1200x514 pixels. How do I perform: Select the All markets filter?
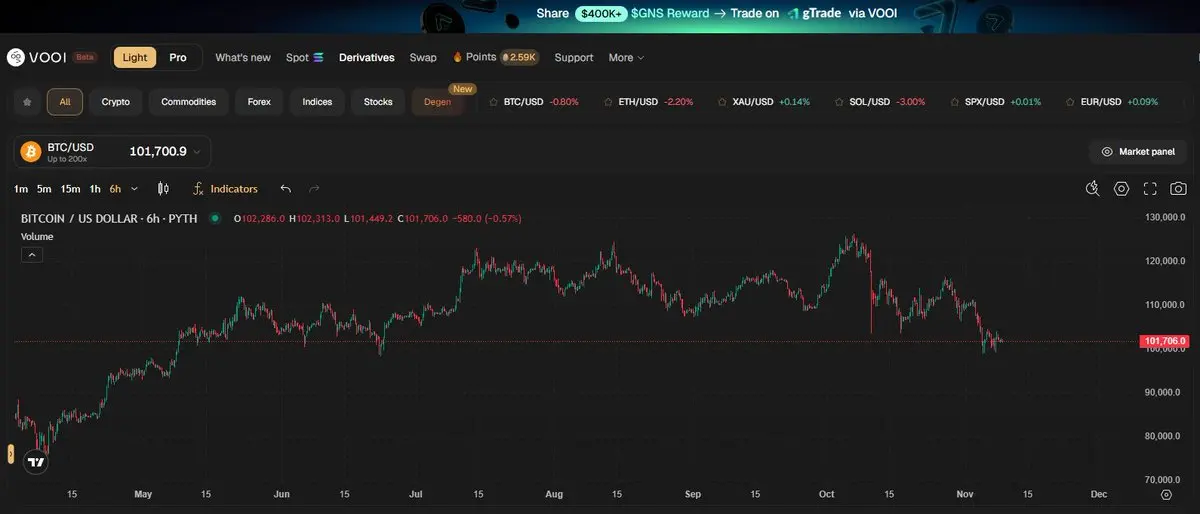point(65,102)
